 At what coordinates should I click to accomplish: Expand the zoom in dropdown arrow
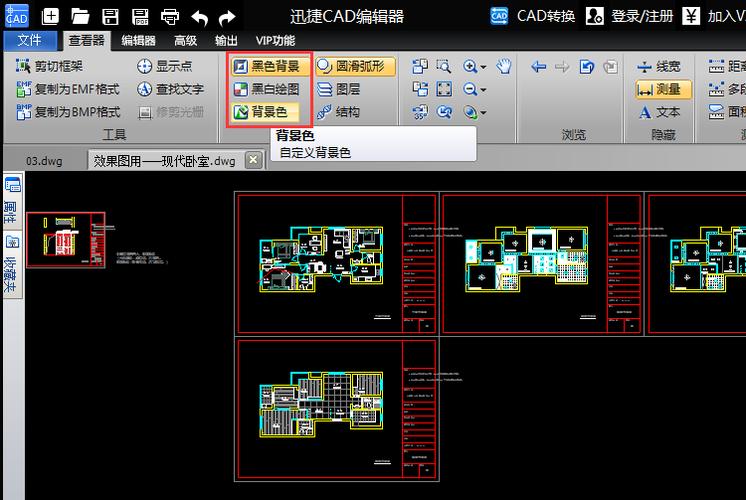(483, 67)
